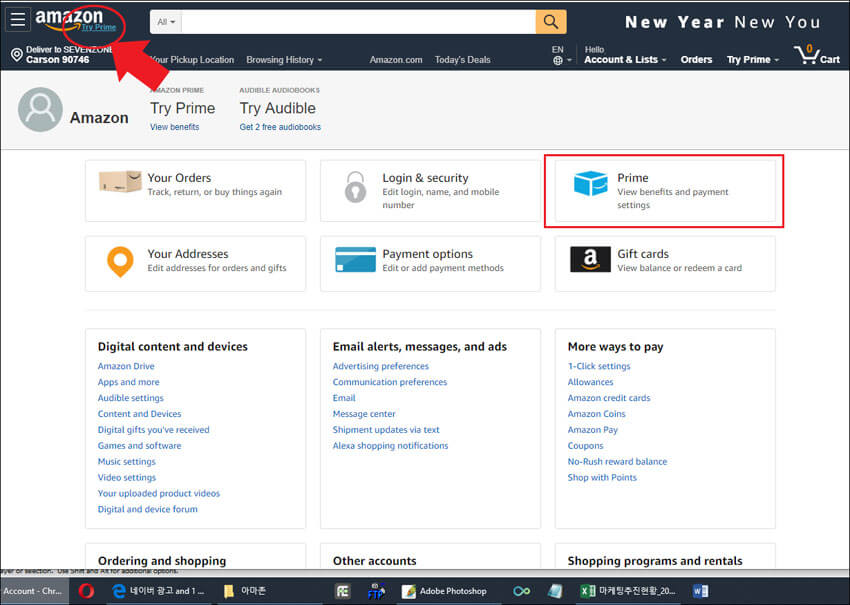Open the Edge browser taskbar item

(158, 591)
